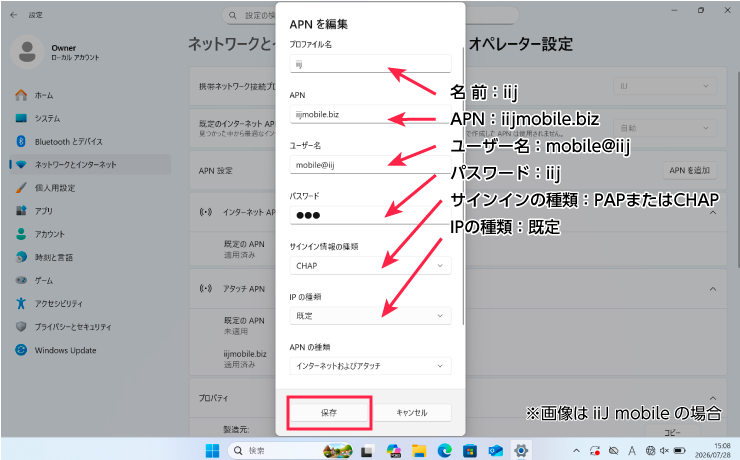Click 既定の APN entry marked 未適用
This screenshot has width=740, height=460.
click(244, 326)
